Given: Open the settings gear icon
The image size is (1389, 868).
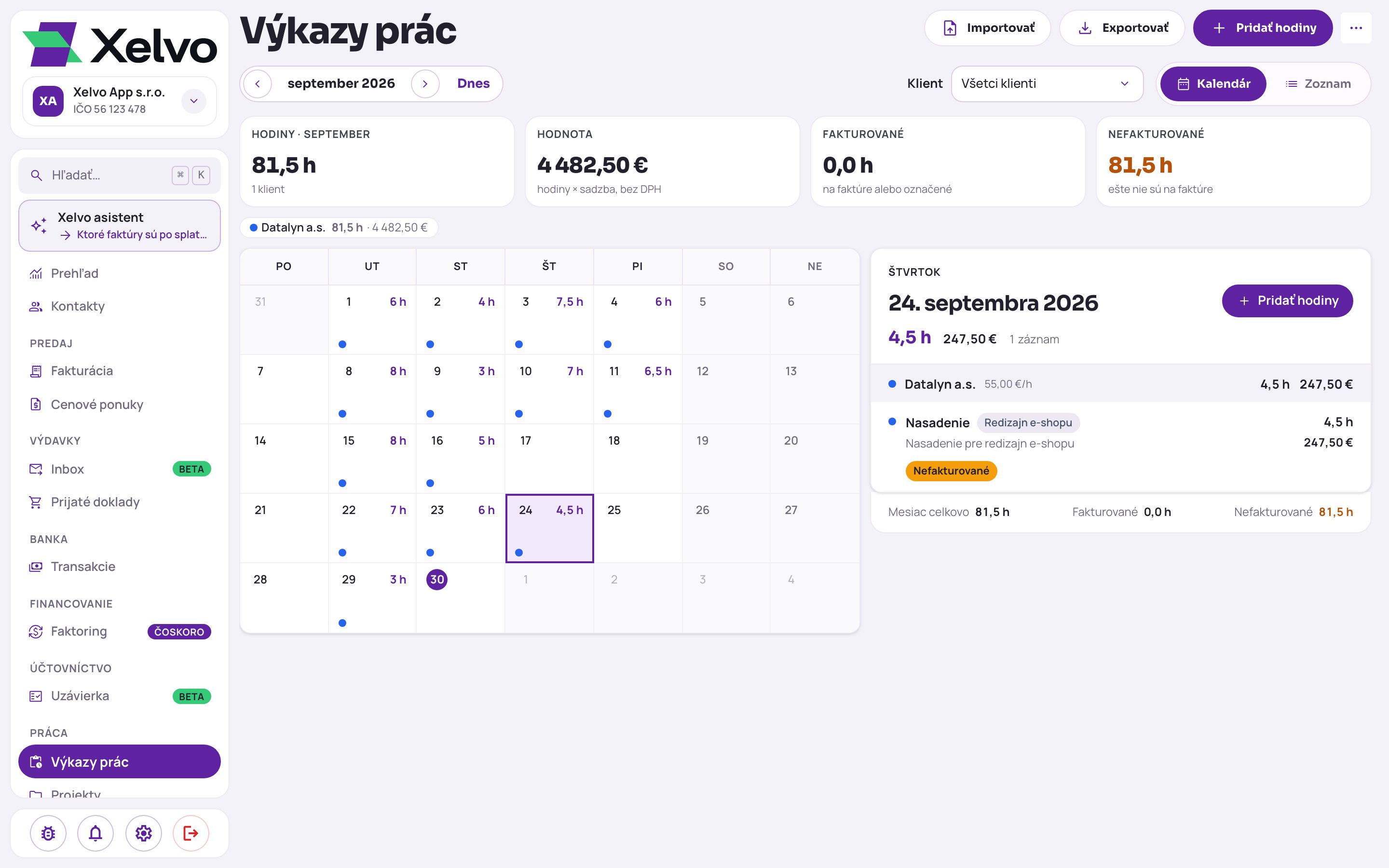Looking at the screenshot, I should 144,833.
